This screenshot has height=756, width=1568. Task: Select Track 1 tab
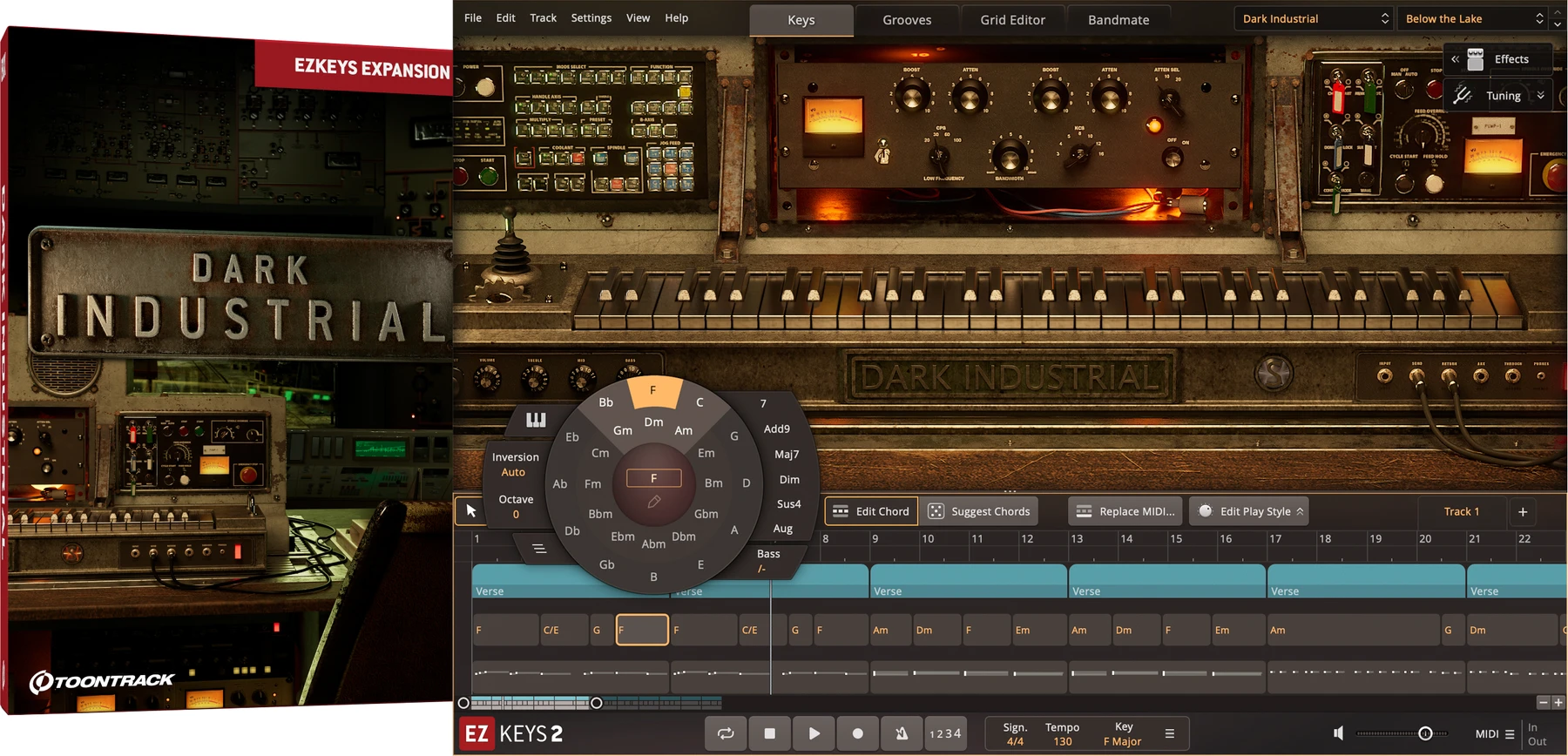[1462, 511]
